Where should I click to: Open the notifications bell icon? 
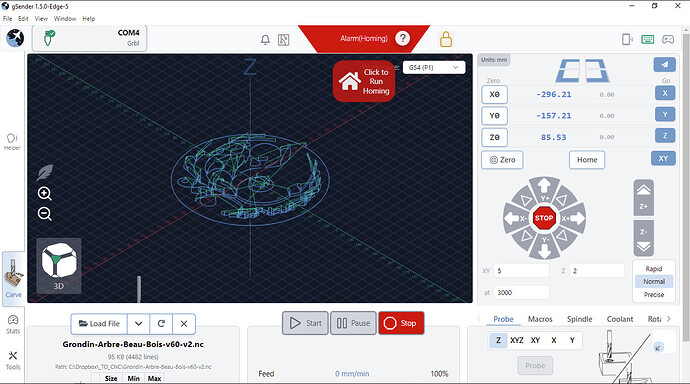pos(265,40)
